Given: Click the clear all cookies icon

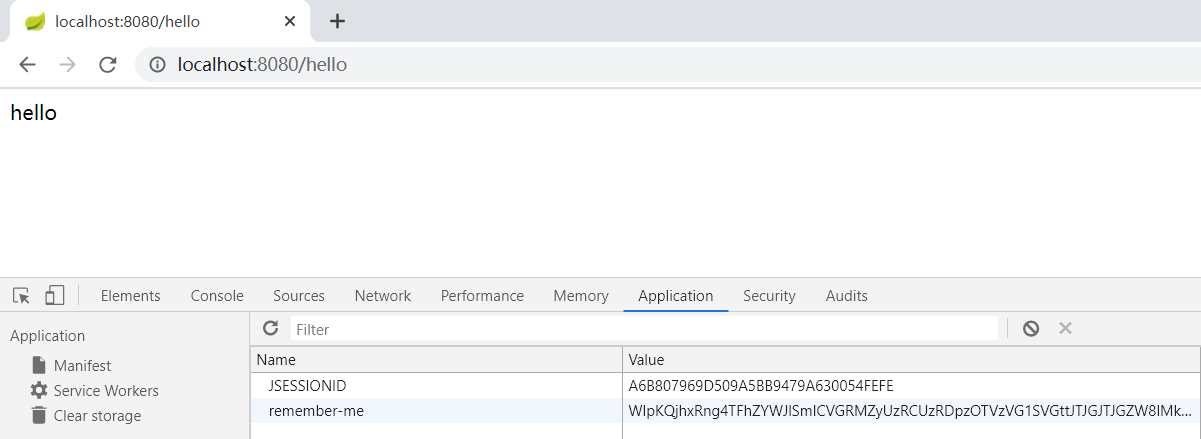Looking at the screenshot, I should coord(1030,328).
